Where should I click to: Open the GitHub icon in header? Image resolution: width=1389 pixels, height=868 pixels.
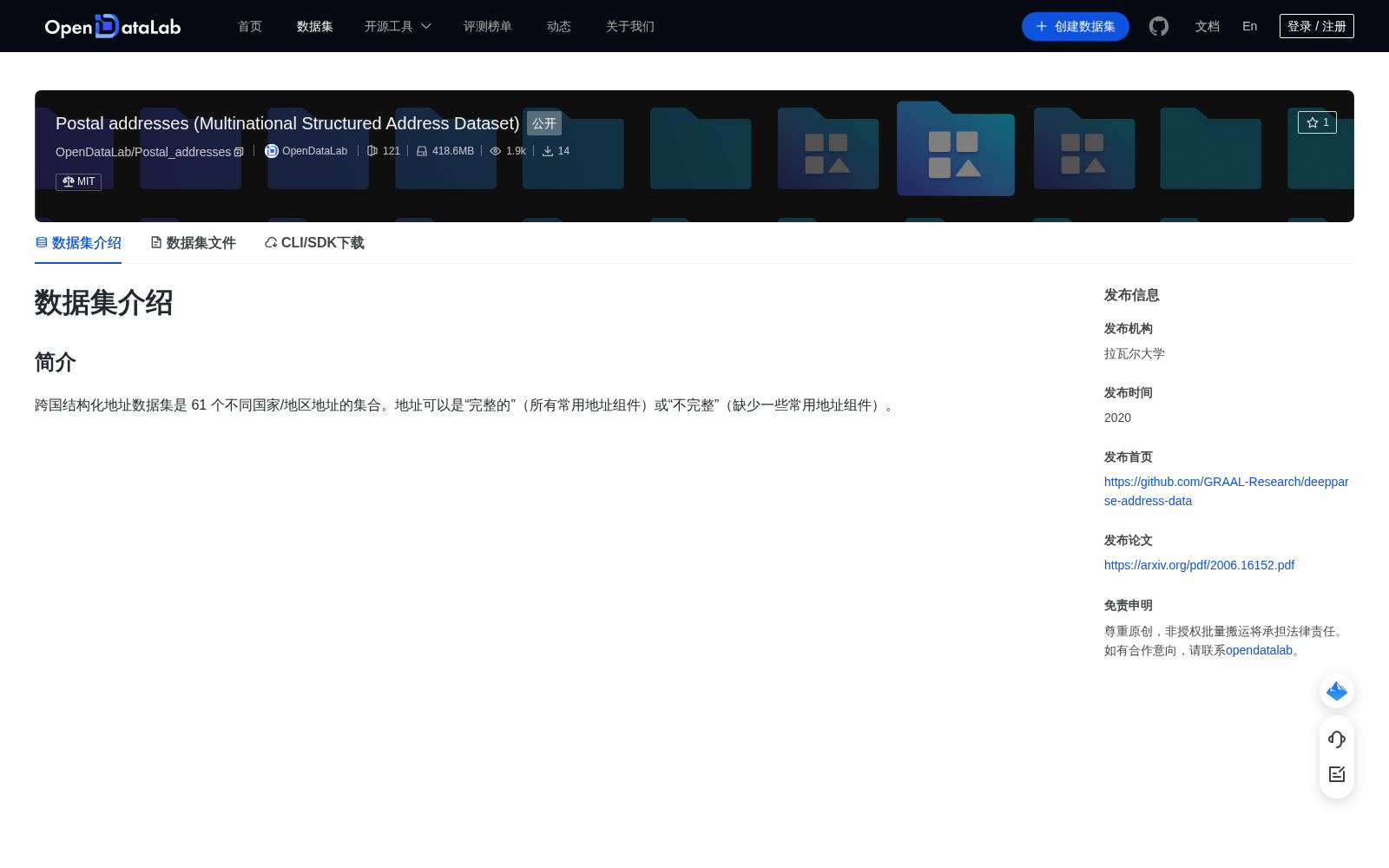1159,26
